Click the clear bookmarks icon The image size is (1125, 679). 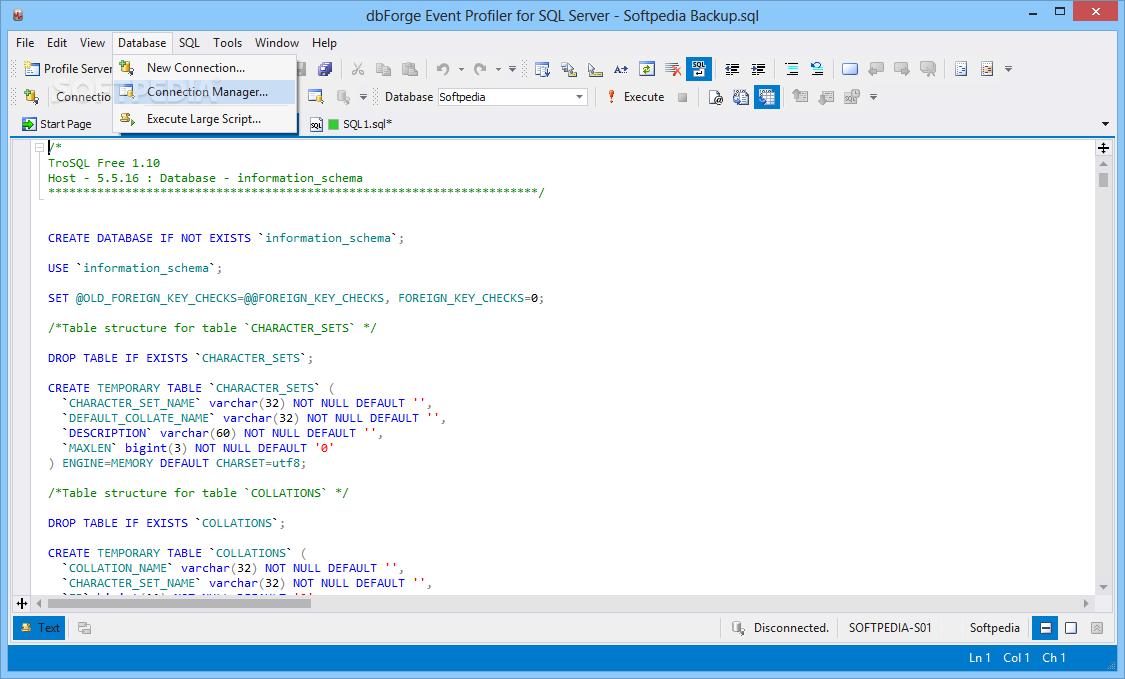[928, 69]
